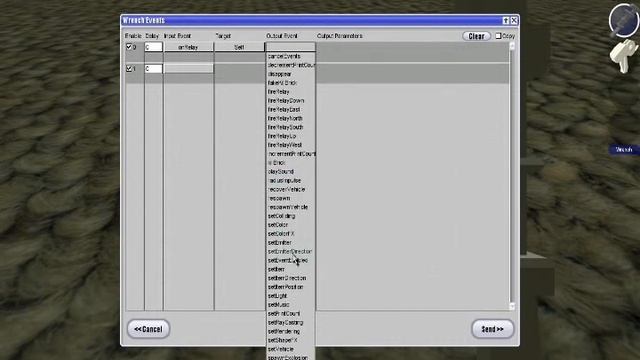
Task: Select decrementPrintCount from the list
Action: click(x=291, y=65)
